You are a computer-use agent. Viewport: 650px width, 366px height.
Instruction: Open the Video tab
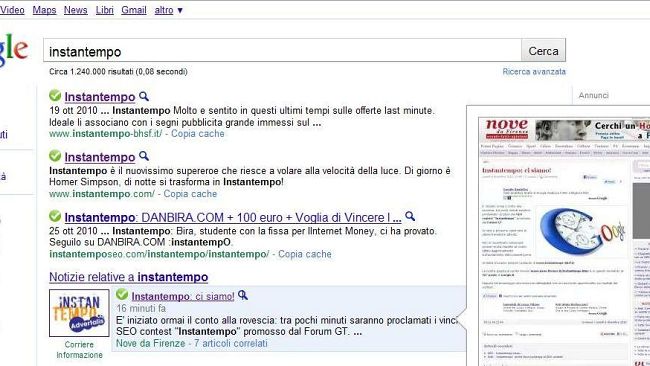[12, 10]
